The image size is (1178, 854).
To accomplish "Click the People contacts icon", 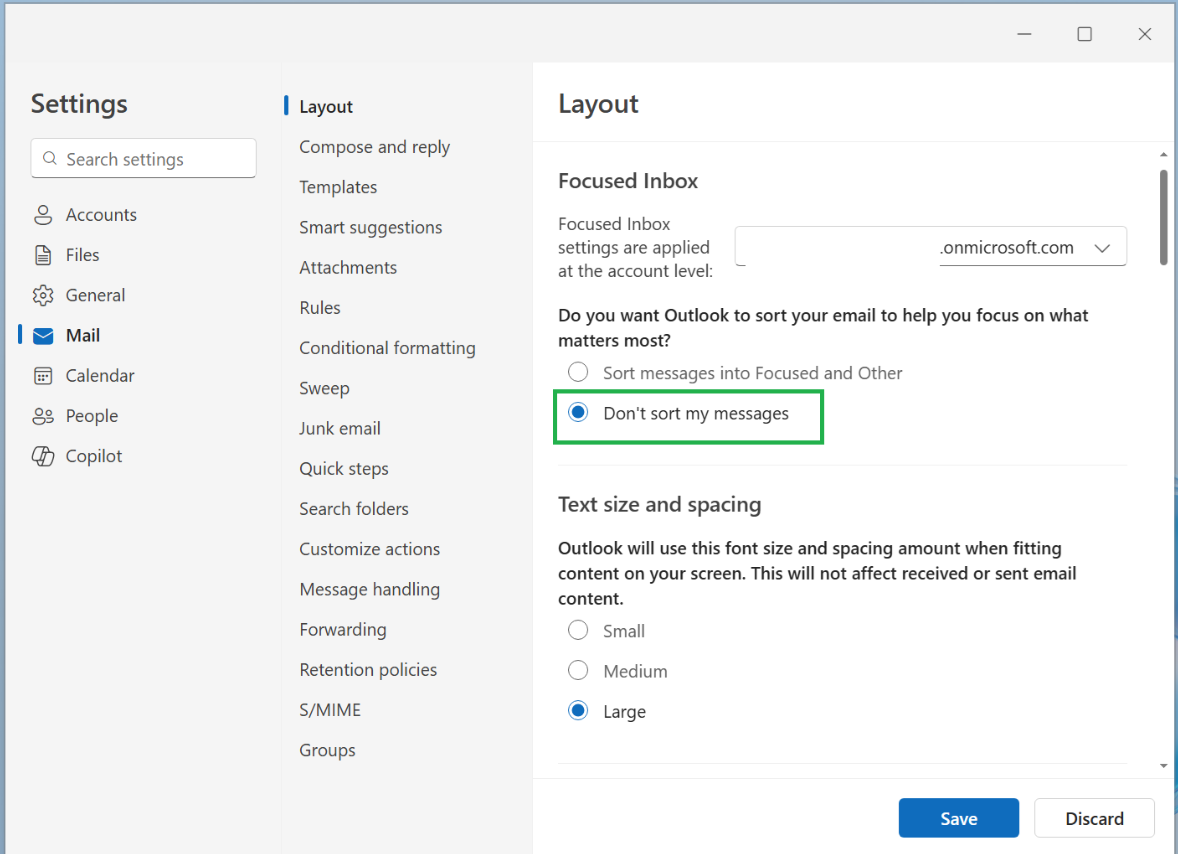I will [43, 416].
